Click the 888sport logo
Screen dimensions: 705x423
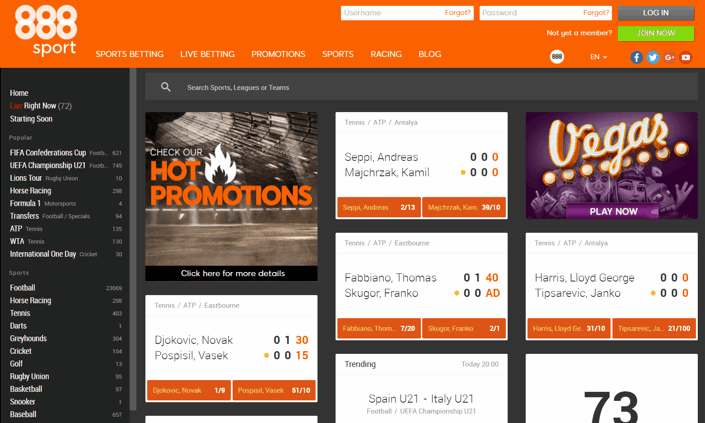(x=46, y=31)
